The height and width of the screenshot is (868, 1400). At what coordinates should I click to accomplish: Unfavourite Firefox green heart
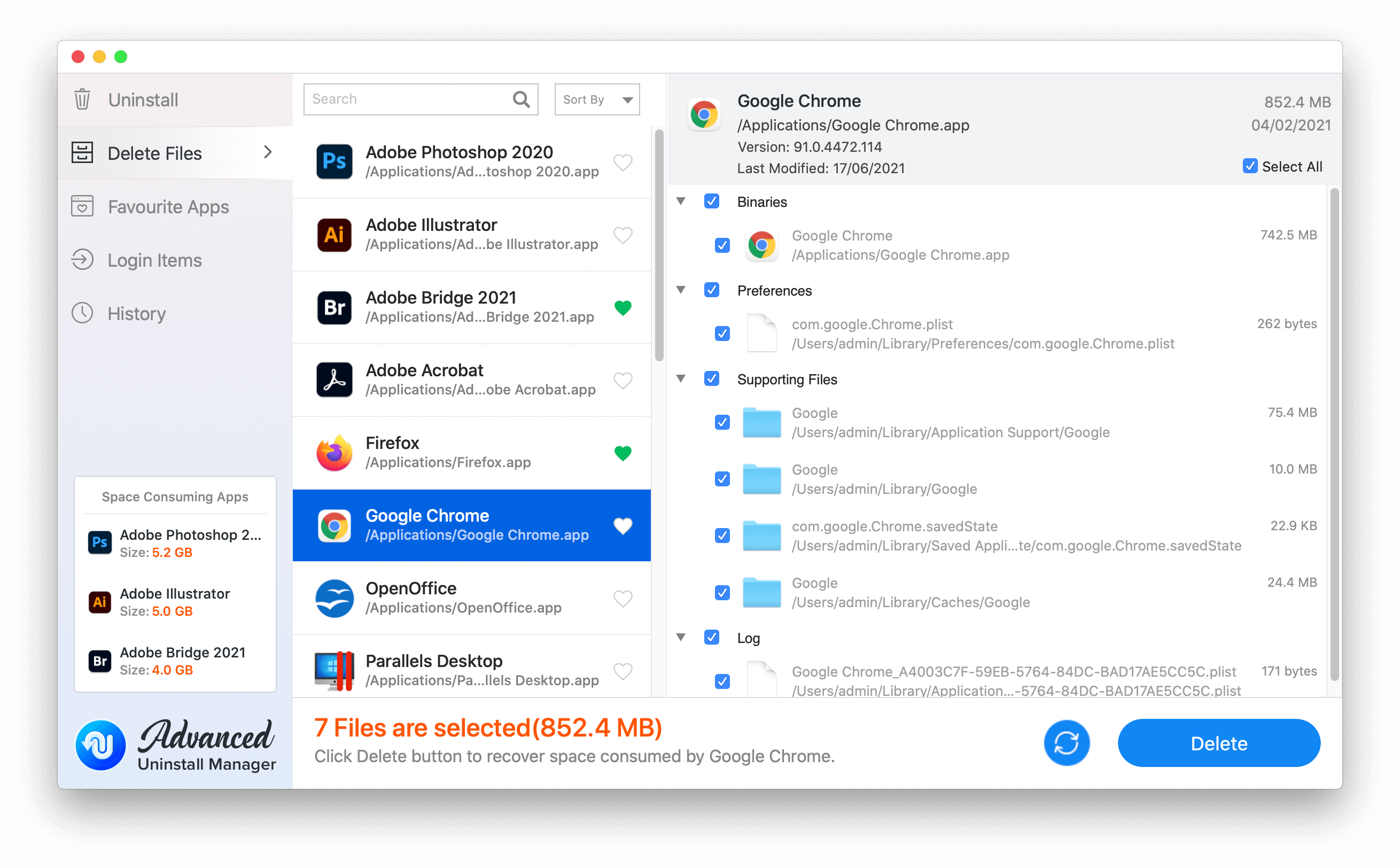coord(623,453)
